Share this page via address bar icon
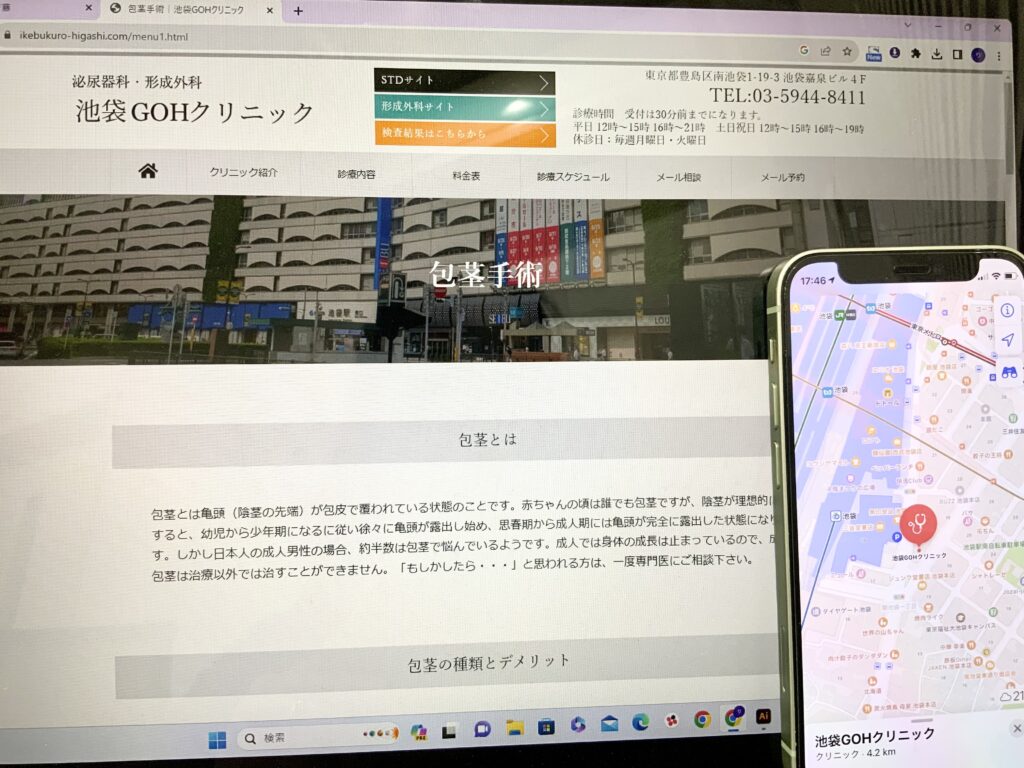The height and width of the screenshot is (768, 1024). [825, 51]
